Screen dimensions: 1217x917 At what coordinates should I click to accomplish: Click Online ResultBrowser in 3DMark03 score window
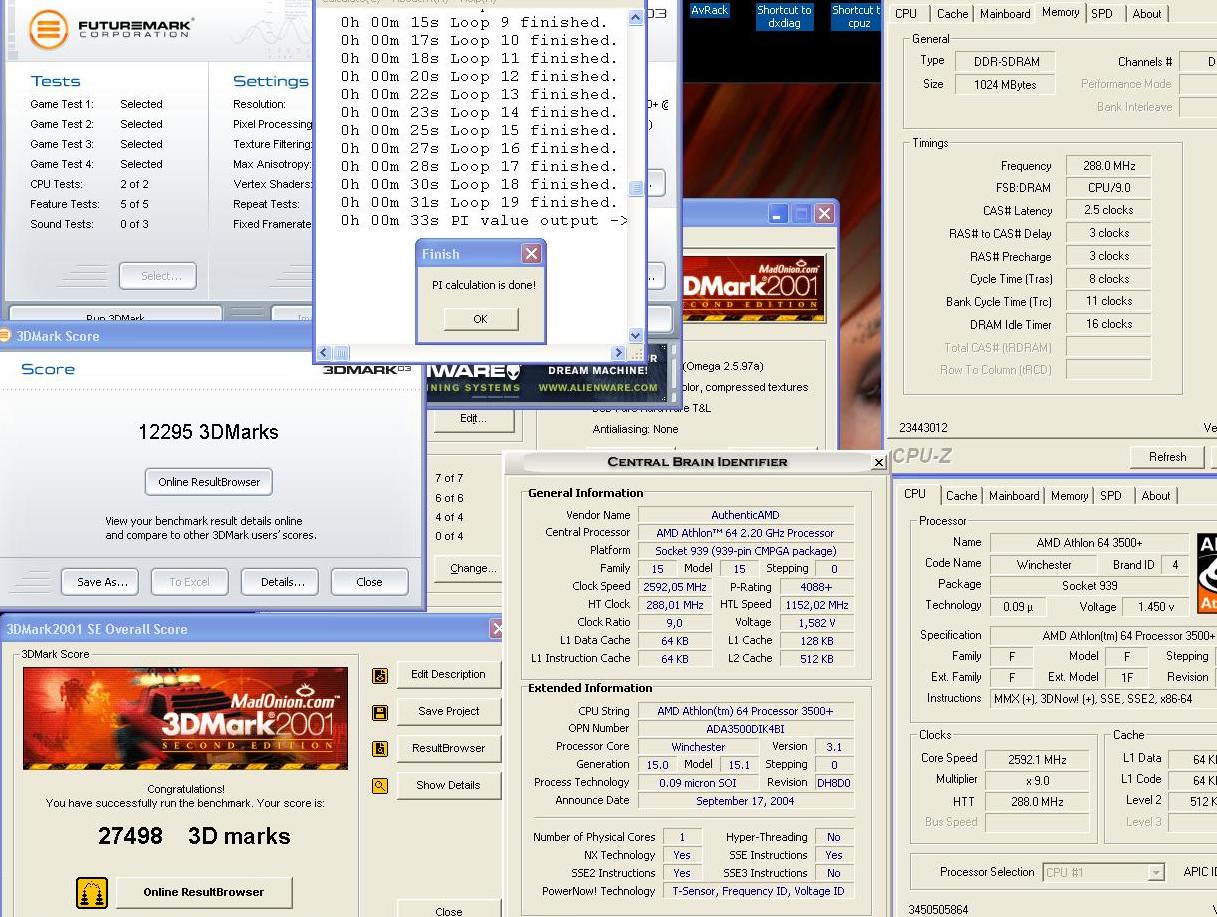[x=209, y=482]
